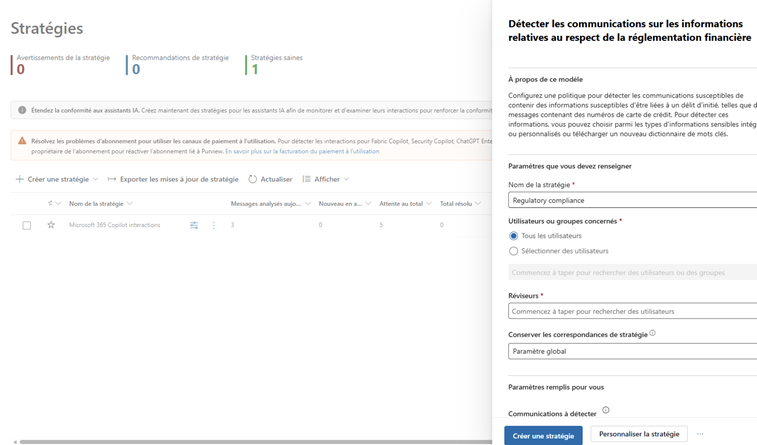Click the refresh icon next to Actualiser
This screenshot has height=445, width=757.
(252, 179)
